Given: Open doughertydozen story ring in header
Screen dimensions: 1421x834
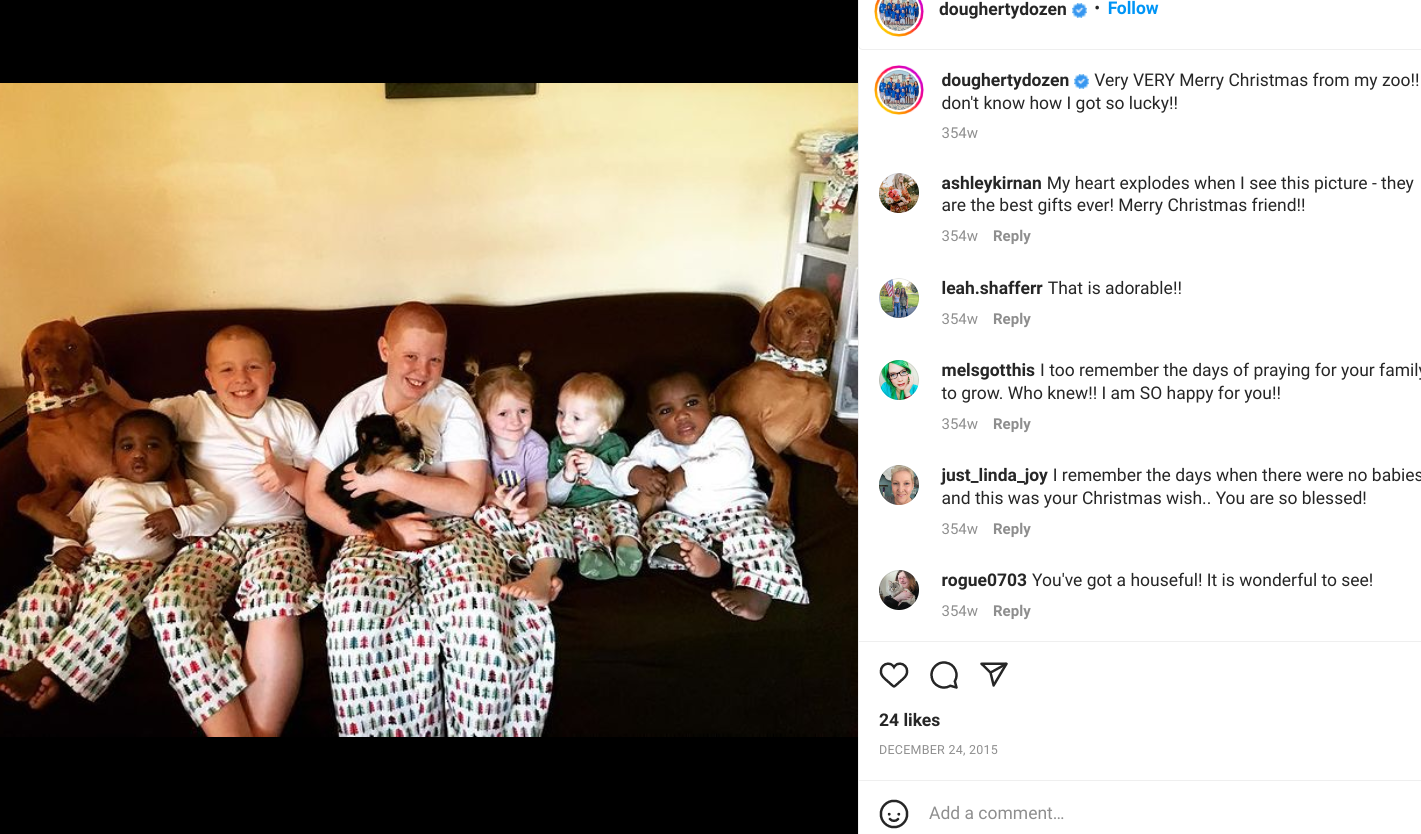Looking at the screenshot, I should pyautogui.click(x=899, y=13).
